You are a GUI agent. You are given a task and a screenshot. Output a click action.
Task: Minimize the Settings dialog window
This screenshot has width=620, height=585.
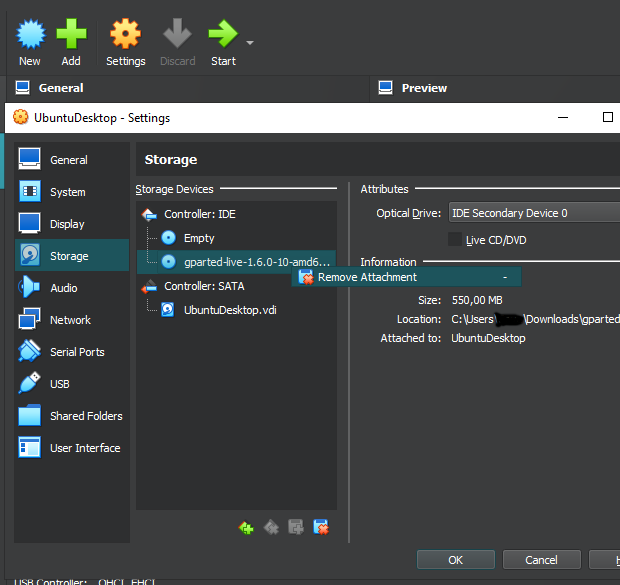tap(563, 117)
